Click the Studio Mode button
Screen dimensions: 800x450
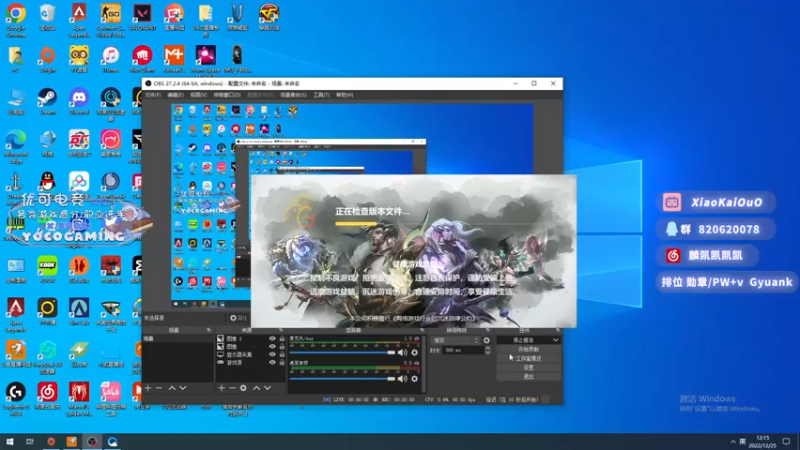[x=529, y=359]
